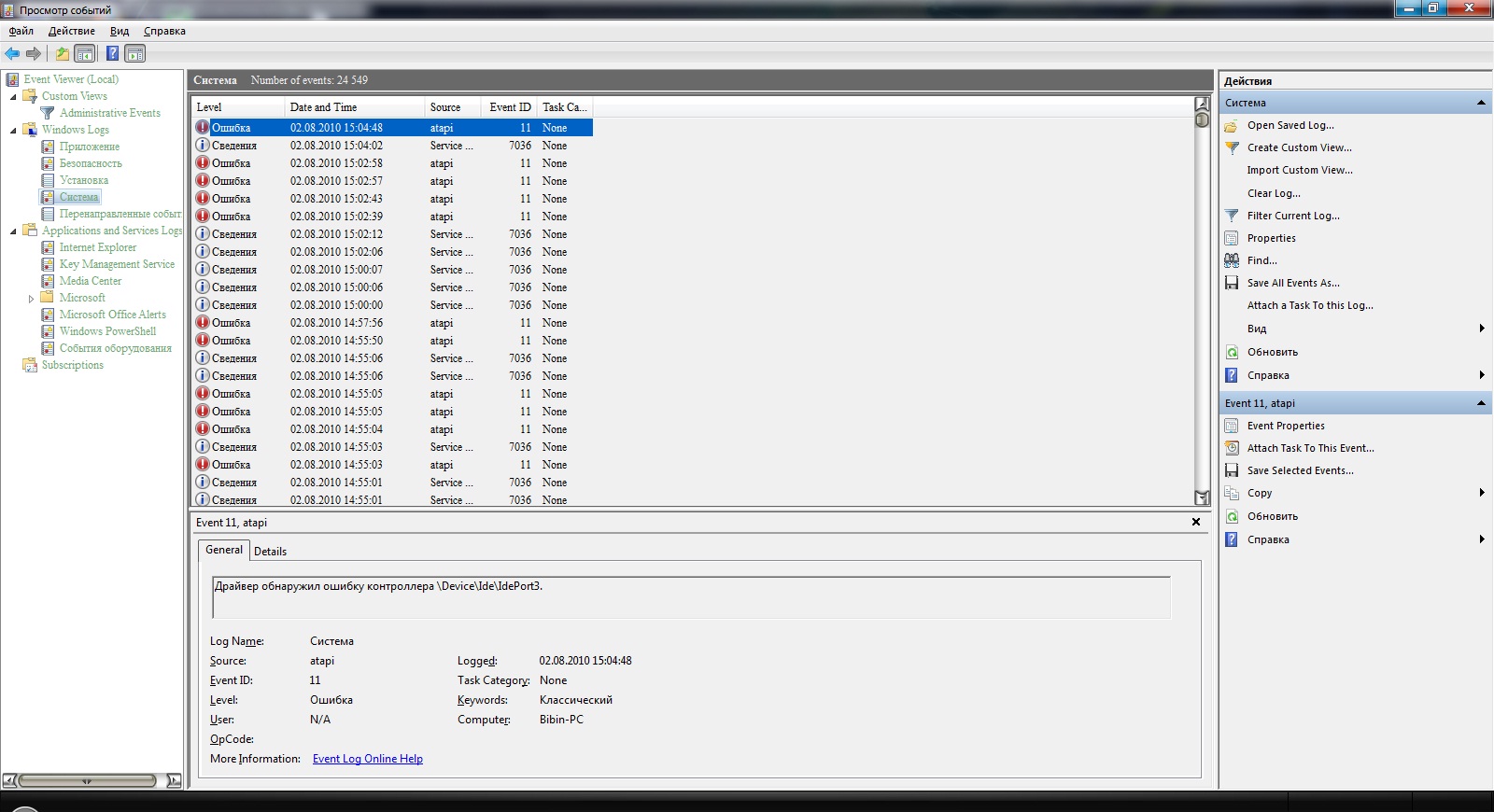Image resolution: width=1494 pixels, height=812 pixels.
Task: Open the Приложение log in the tree
Action: 90,147
